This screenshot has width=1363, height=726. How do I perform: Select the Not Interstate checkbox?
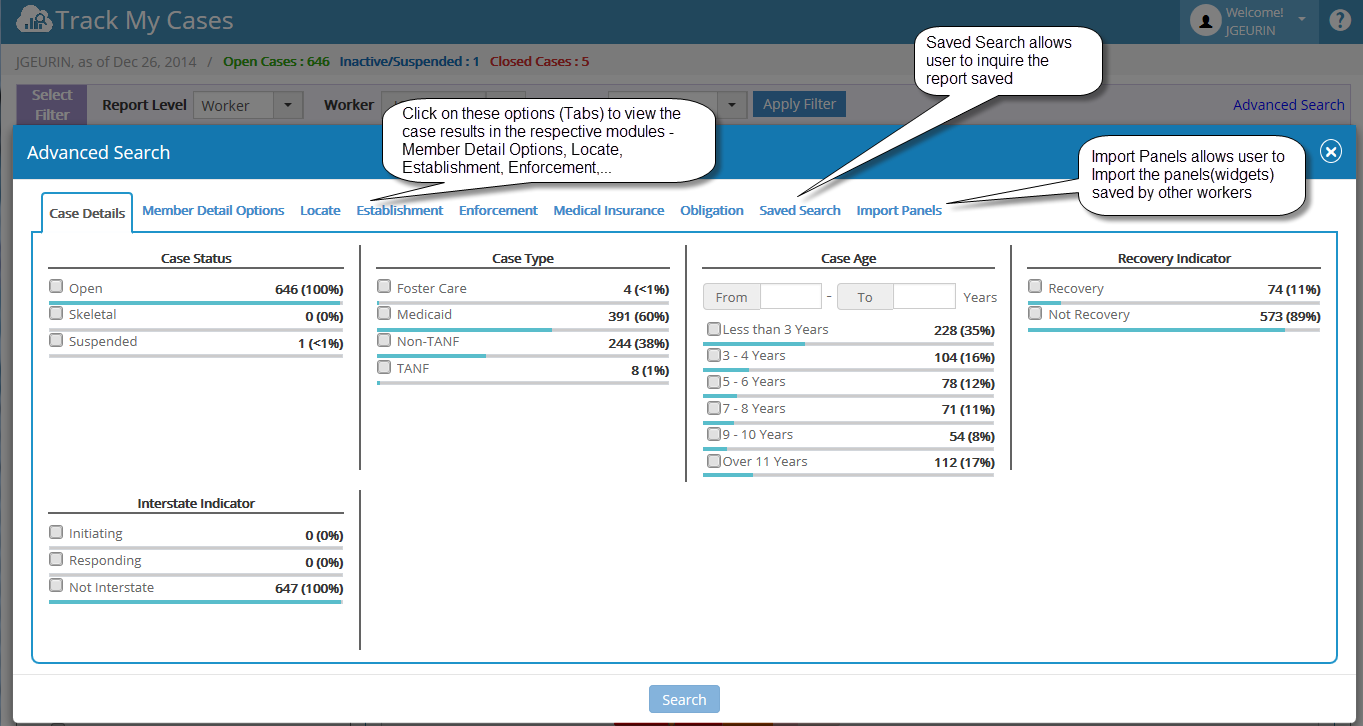pos(56,586)
